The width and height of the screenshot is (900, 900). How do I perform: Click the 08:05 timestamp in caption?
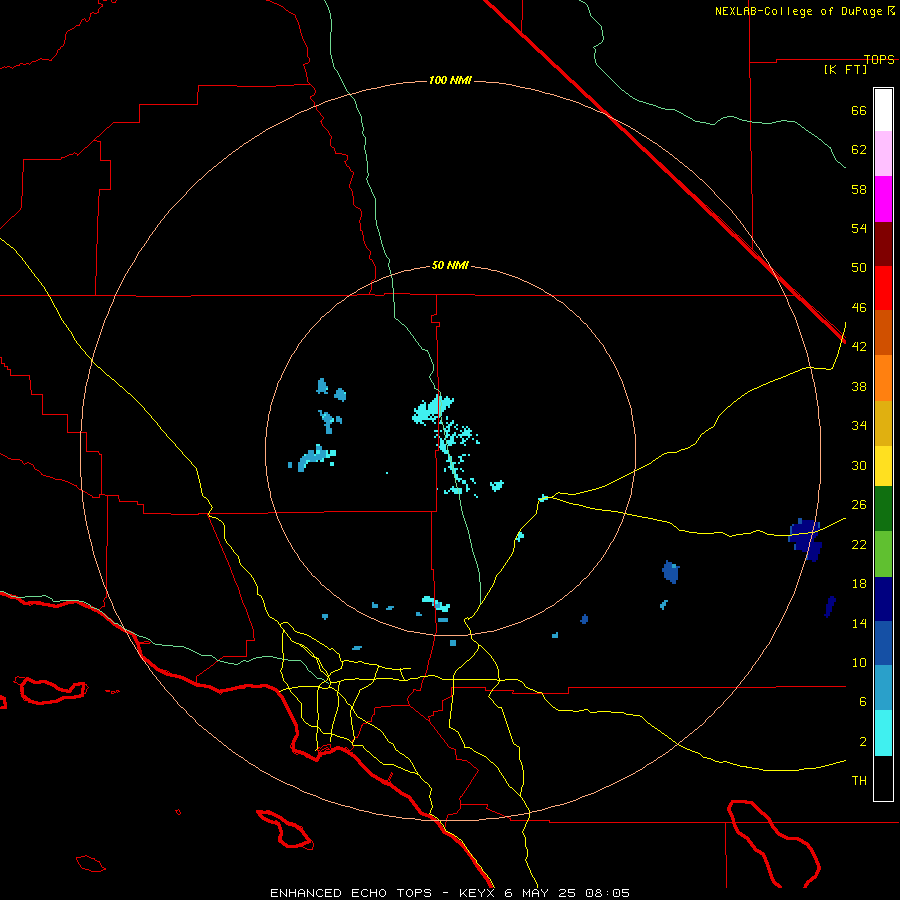[607, 893]
